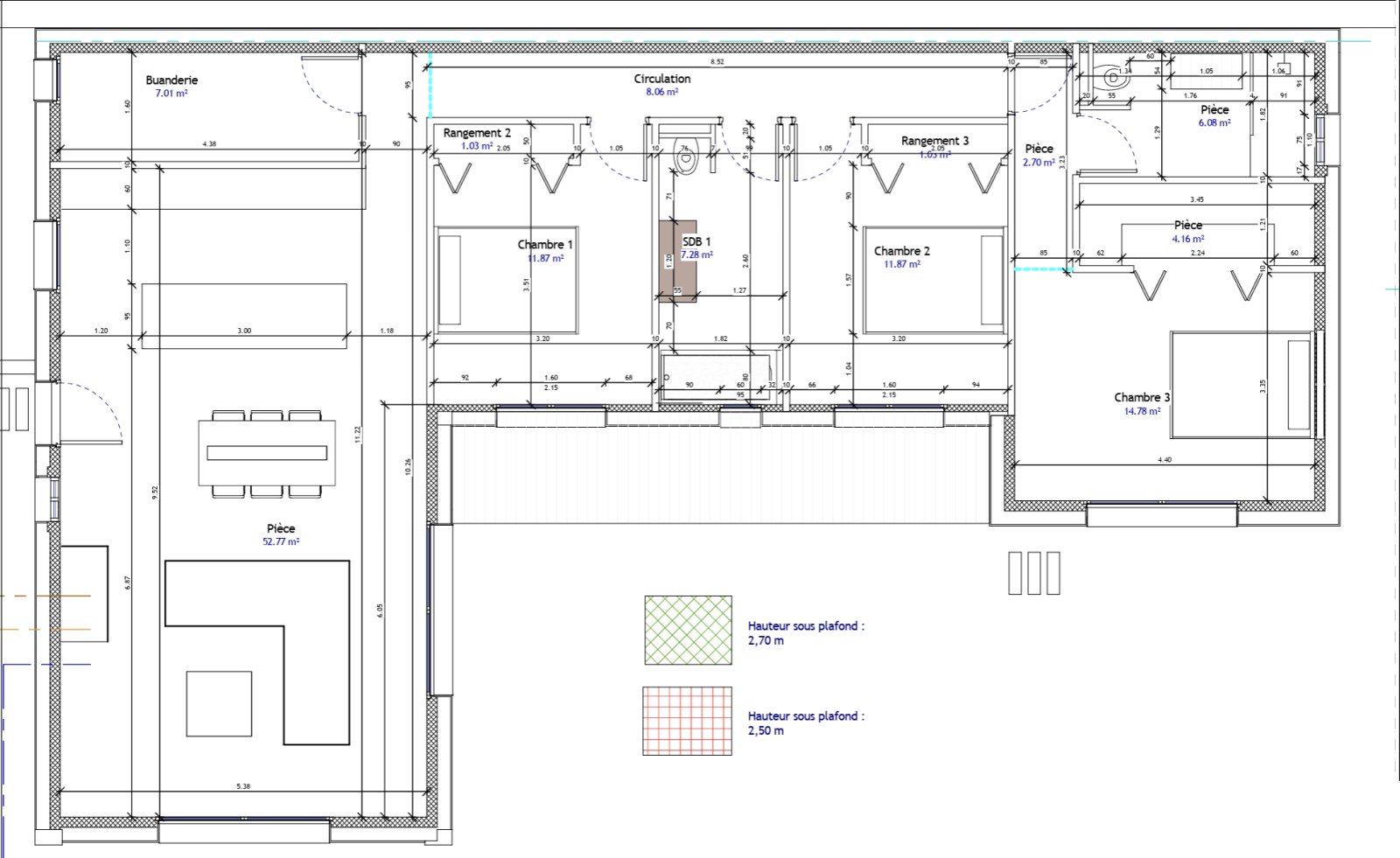Click the red grid 2,50 m legend swatch
The height and width of the screenshot is (858, 1400).
pyautogui.click(x=688, y=721)
